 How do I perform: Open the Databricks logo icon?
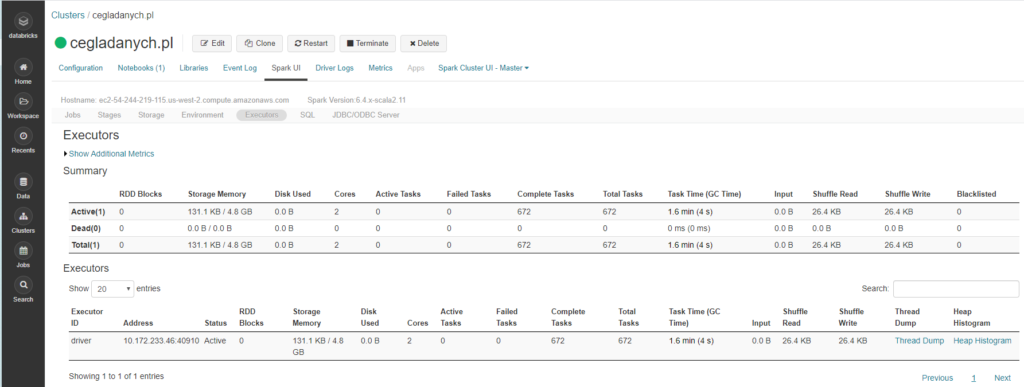[23, 22]
